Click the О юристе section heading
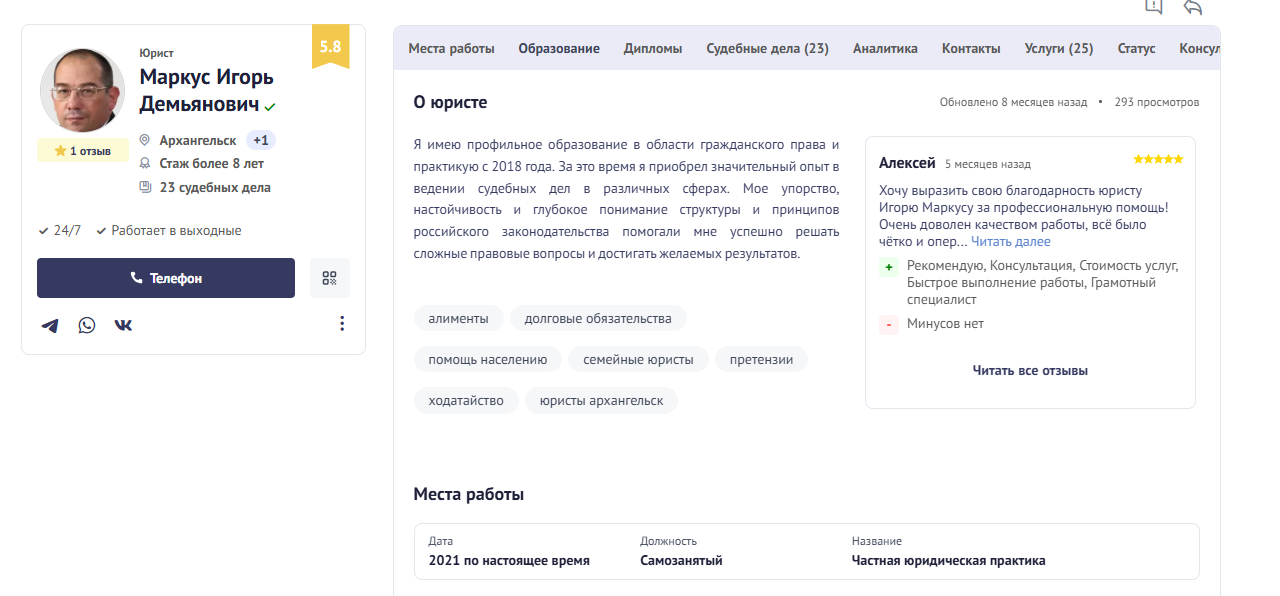This screenshot has height=596, width=1280. [451, 102]
